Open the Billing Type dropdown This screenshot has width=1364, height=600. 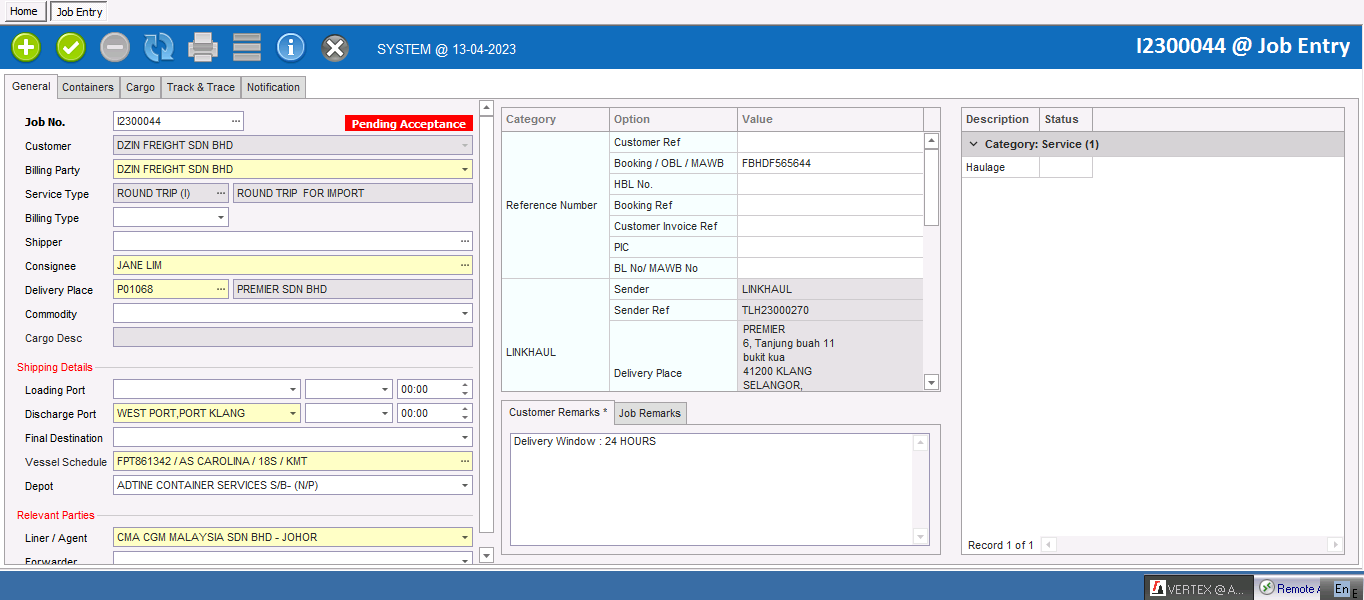220,218
